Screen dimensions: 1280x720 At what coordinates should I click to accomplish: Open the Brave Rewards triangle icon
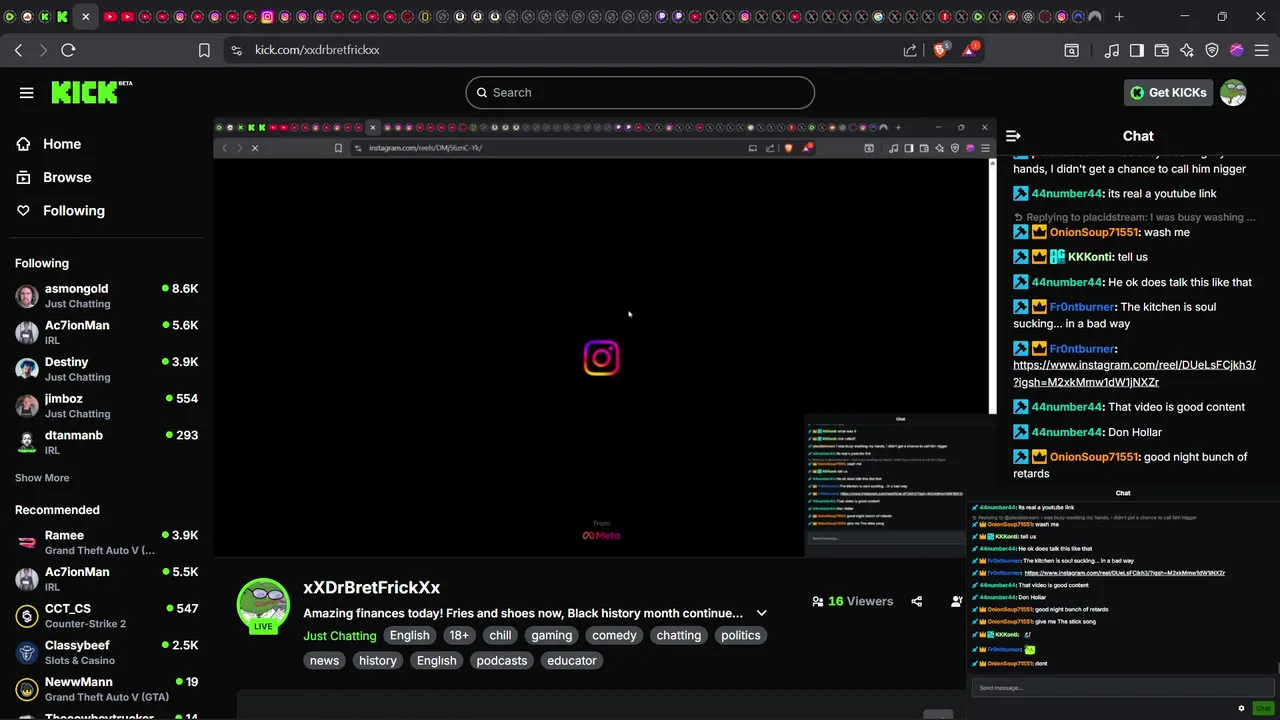point(970,50)
